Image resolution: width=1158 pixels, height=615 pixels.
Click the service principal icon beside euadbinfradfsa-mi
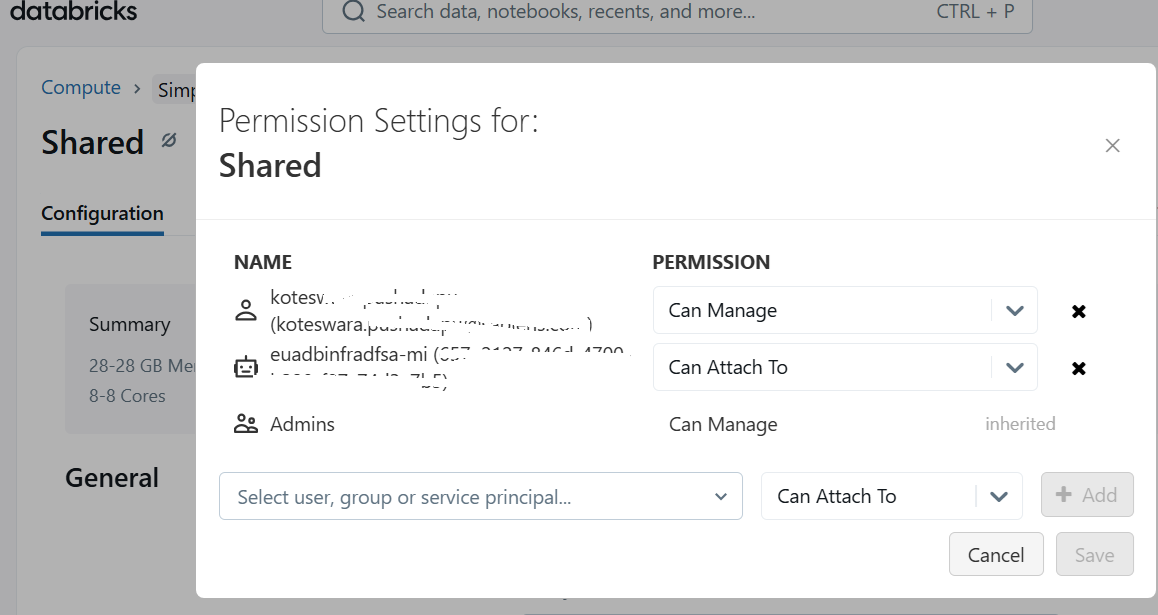point(246,367)
